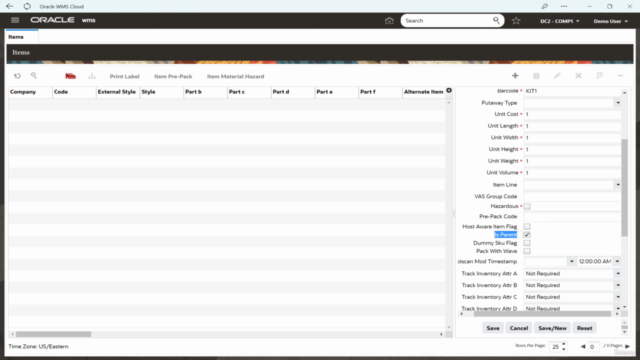640x360 pixels.
Task: Click the bar chart icon in the toolbar
Action: coord(92,76)
